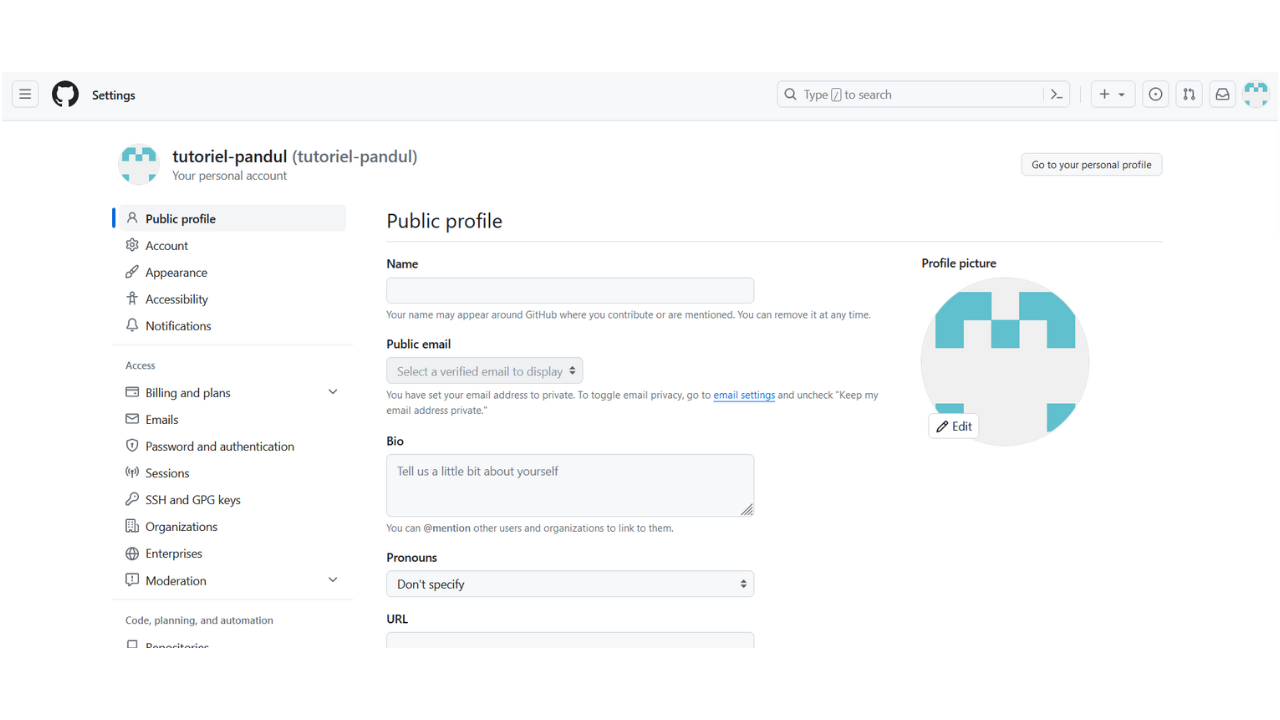The image size is (1280, 720).
Task: Switch to the Appearance settings section
Action: tap(177, 272)
